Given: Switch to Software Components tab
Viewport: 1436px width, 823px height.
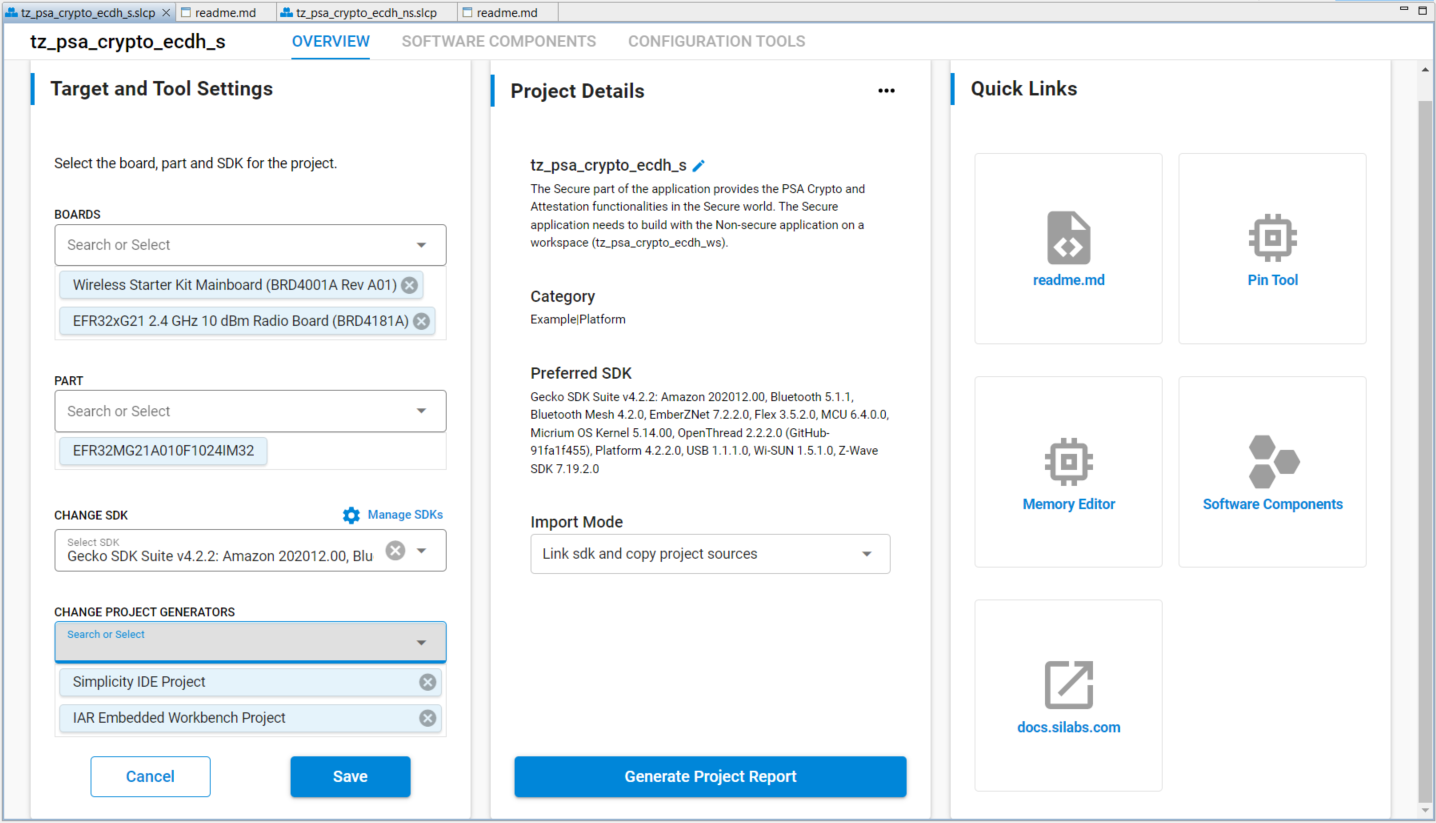Looking at the screenshot, I should pos(498,41).
